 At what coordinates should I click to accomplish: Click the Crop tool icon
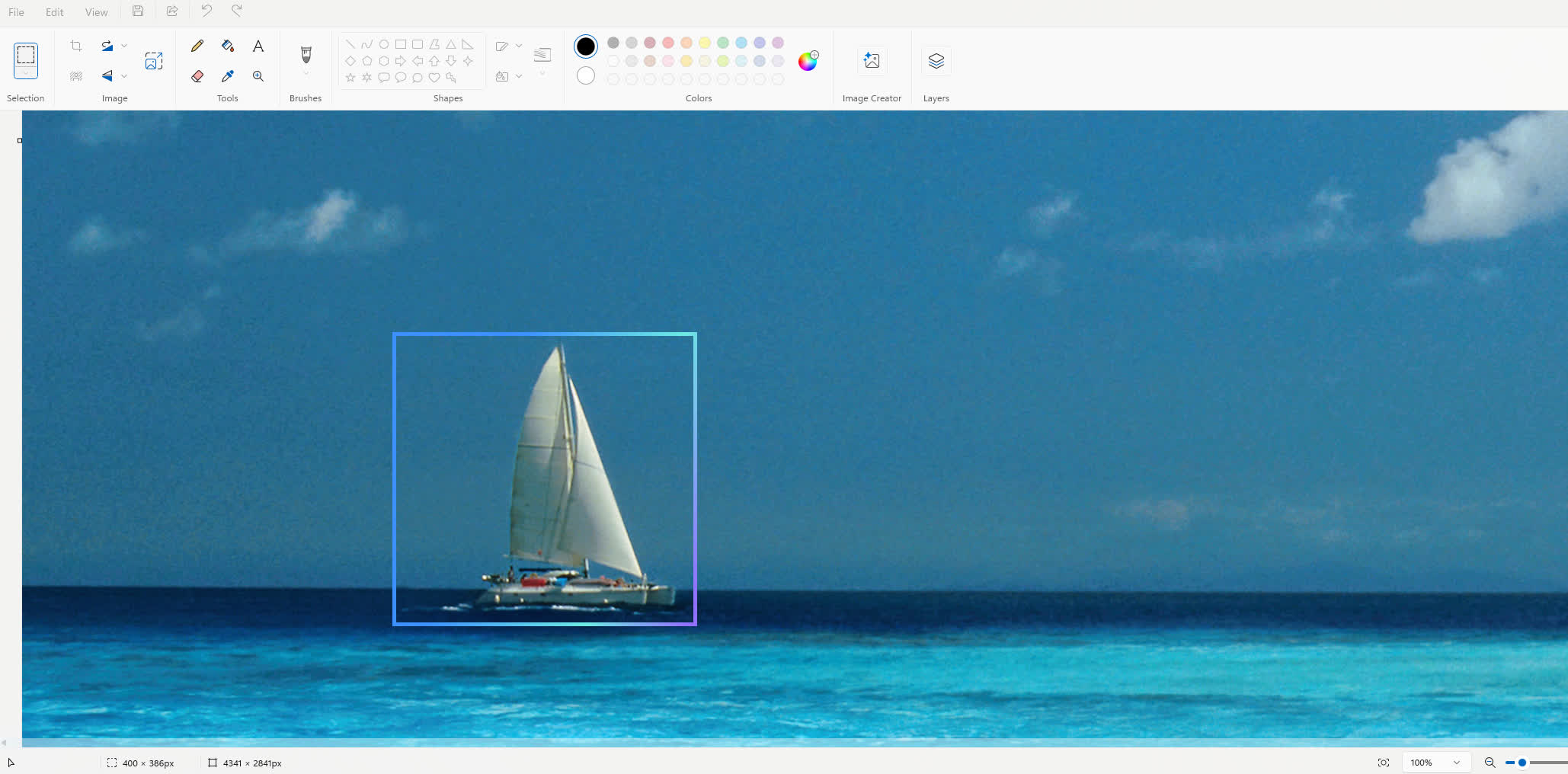point(76,46)
